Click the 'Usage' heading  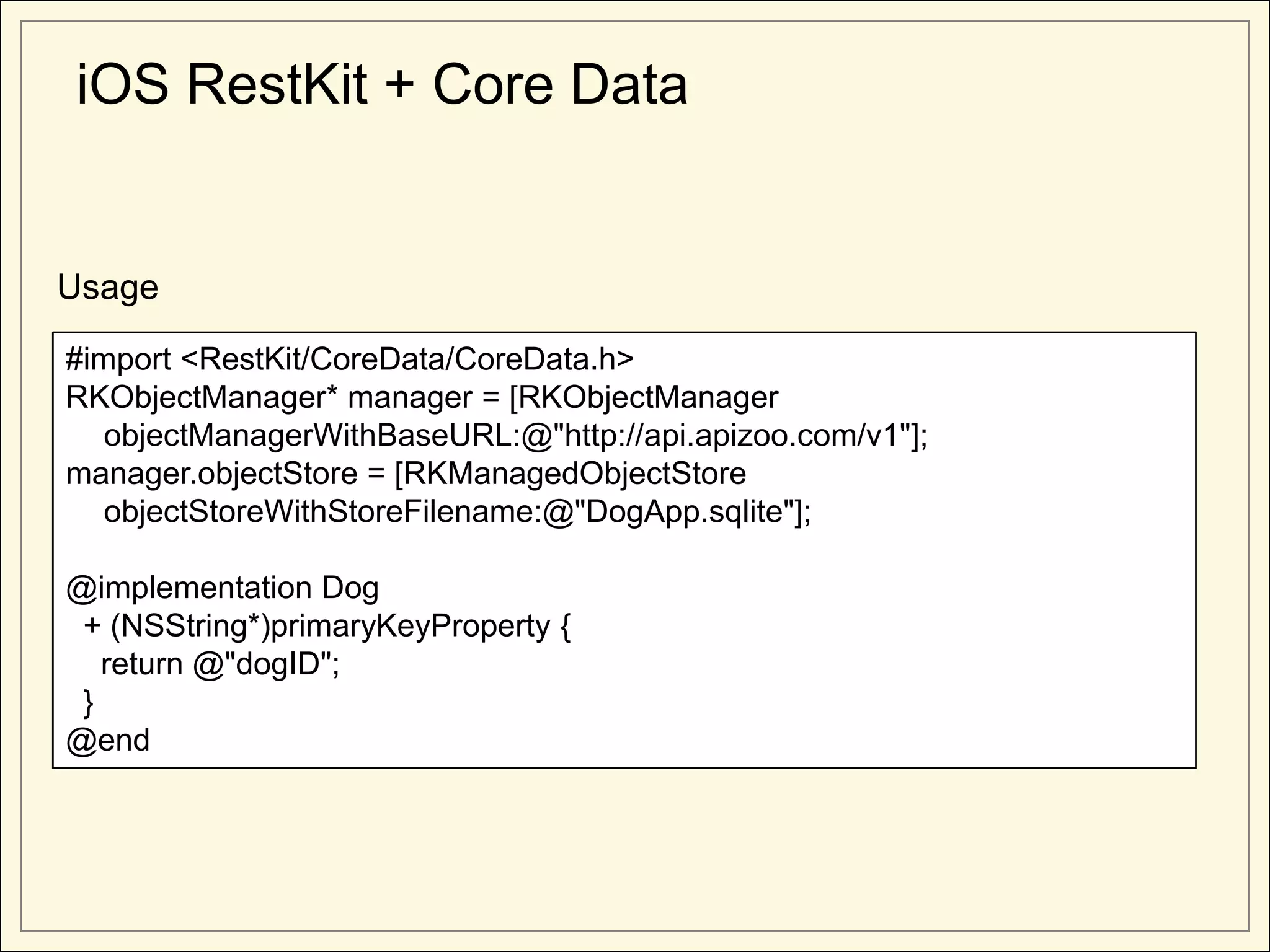[x=108, y=288]
